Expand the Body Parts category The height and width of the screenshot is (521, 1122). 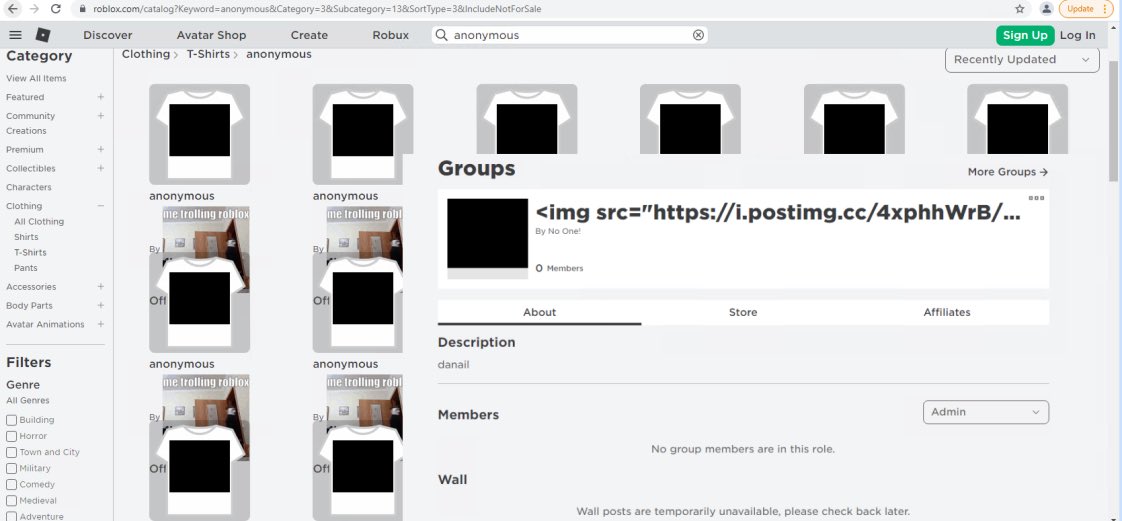pos(100,305)
